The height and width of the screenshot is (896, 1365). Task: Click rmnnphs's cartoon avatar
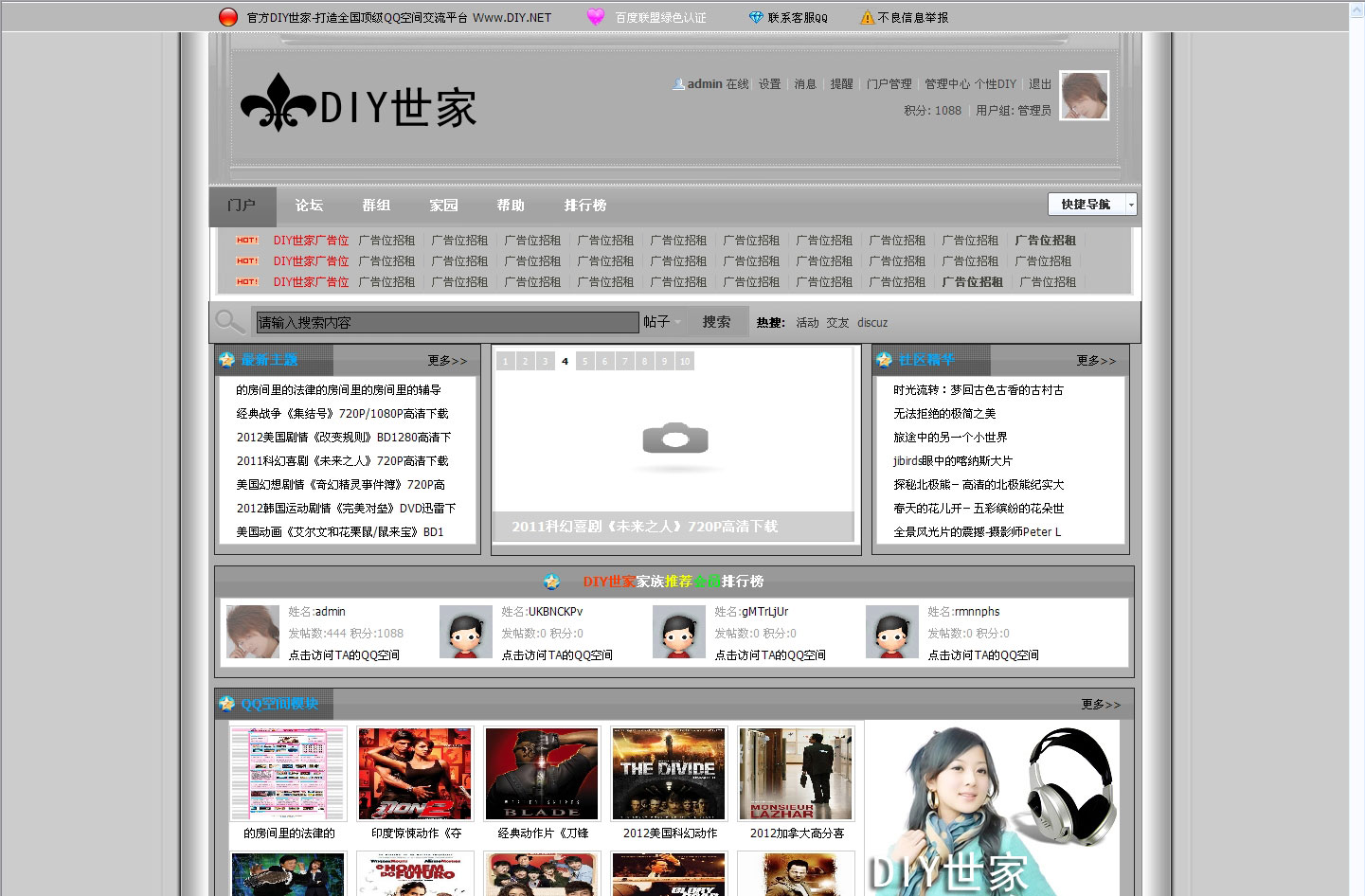(x=891, y=632)
